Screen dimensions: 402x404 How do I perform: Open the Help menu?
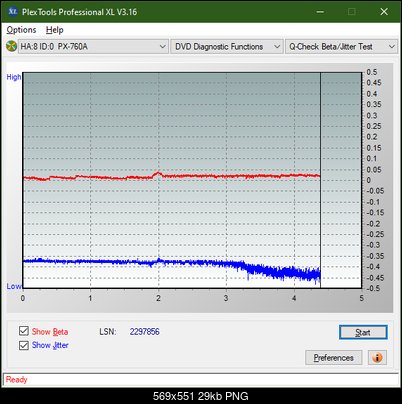coord(55,30)
